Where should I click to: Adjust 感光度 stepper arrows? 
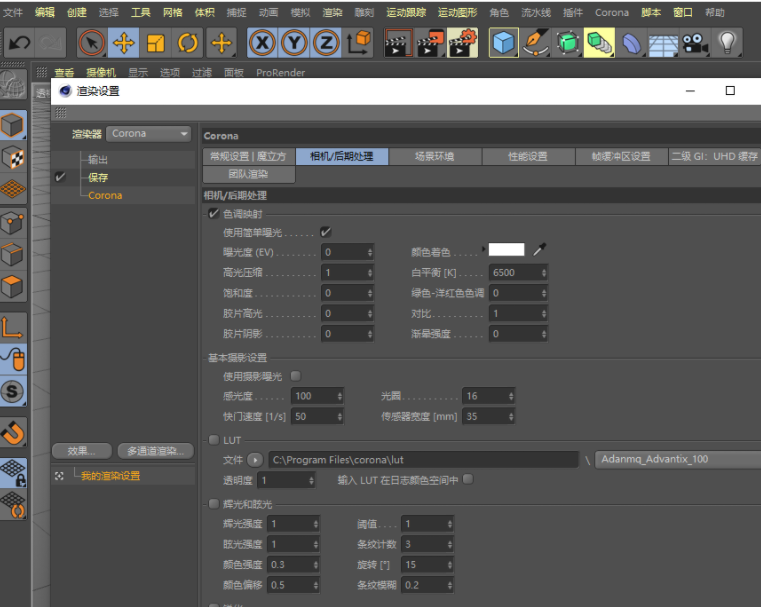click(340, 396)
